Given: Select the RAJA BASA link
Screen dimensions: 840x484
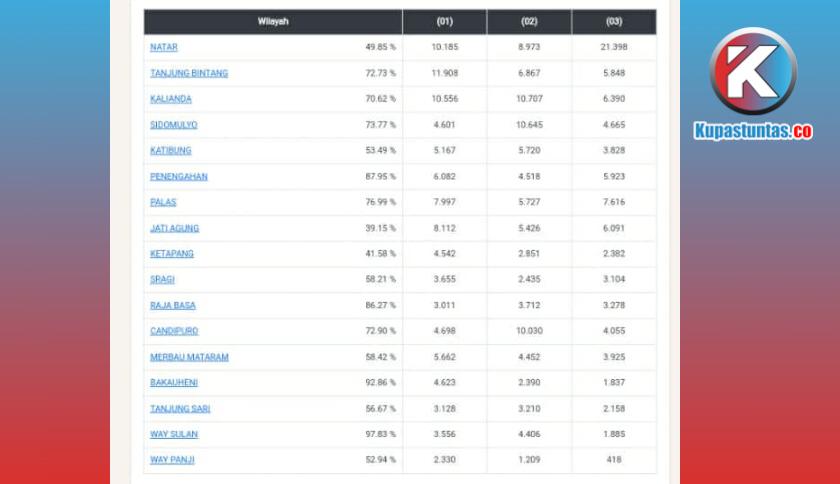Looking at the screenshot, I should pyautogui.click(x=172, y=305).
